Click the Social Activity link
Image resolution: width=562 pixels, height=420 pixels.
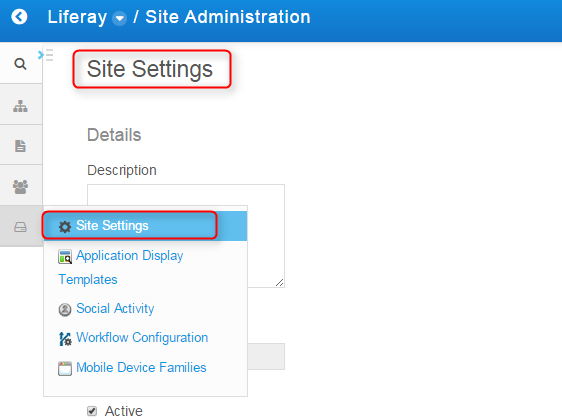tap(115, 309)
